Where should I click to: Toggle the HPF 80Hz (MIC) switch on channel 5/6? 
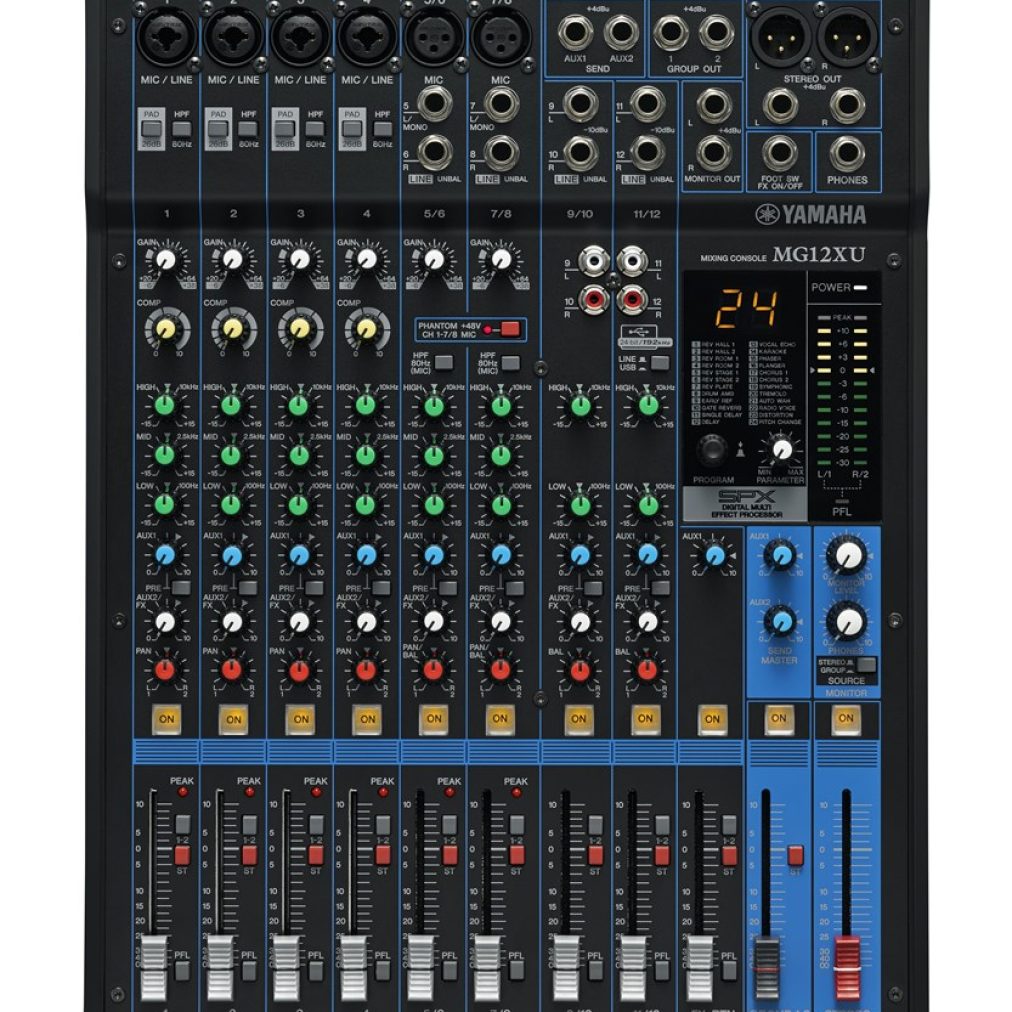coord(443,362)
